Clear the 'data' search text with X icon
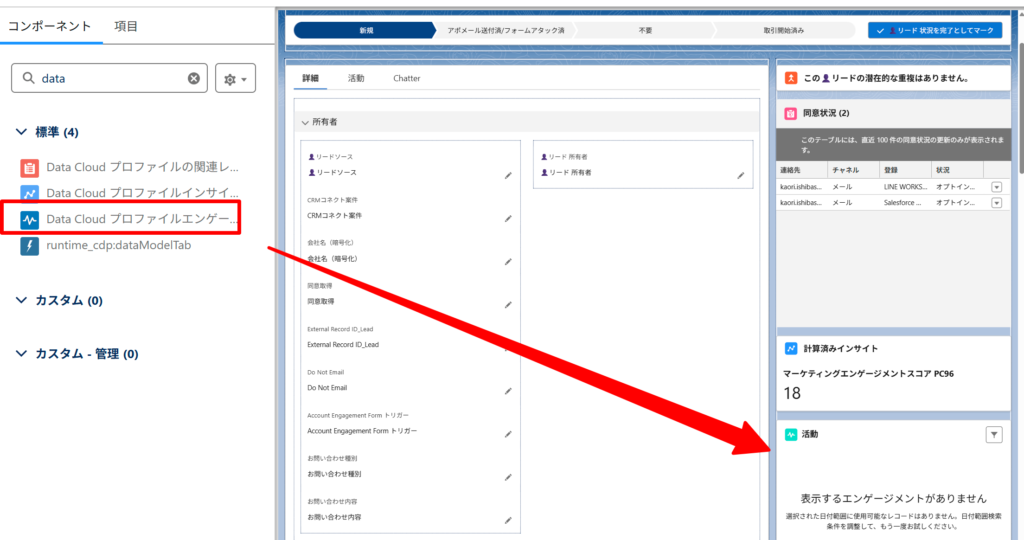Image resolution: width=1024 pixels, height=540 pixels. coord(194,78)
